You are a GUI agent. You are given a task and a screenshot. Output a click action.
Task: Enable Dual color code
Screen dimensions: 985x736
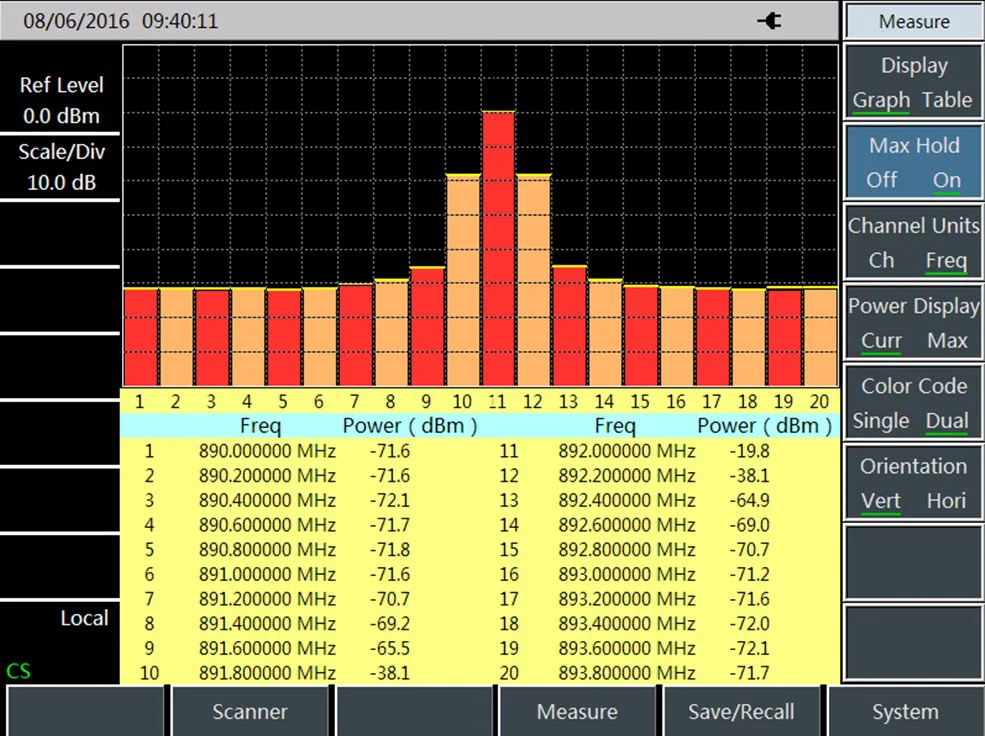(947, 421)
